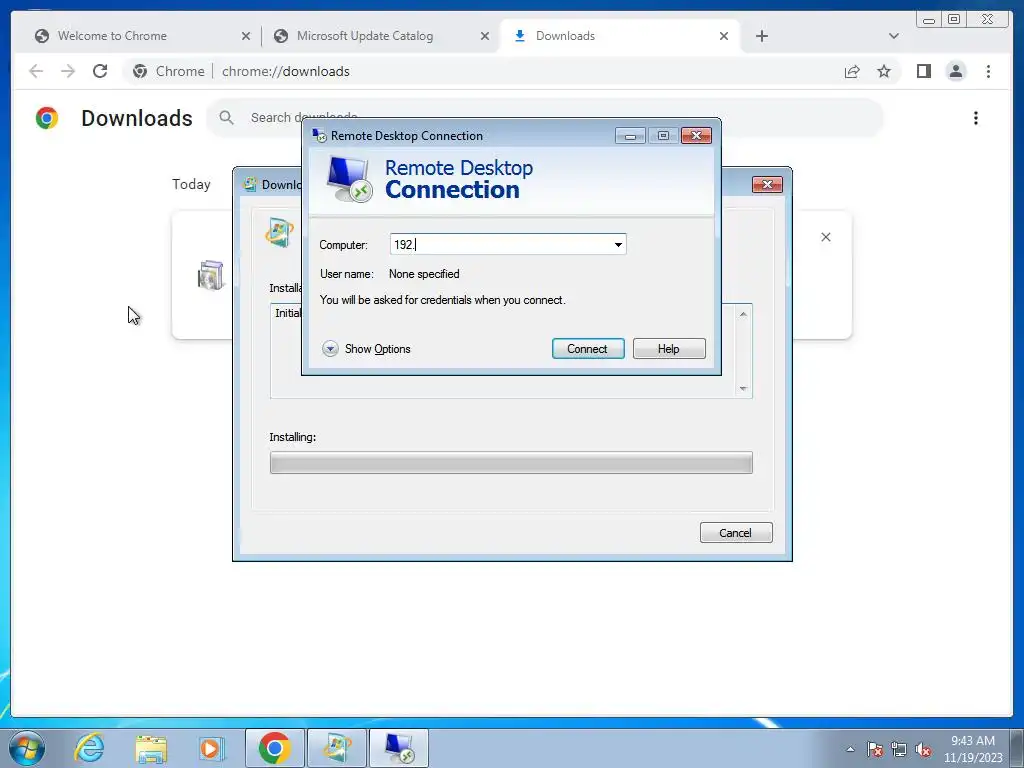Click the downloaded file icon thumbnail
Image resolution: width=1024 pixels, height=768 pixels.
click(x=210, y=275)
